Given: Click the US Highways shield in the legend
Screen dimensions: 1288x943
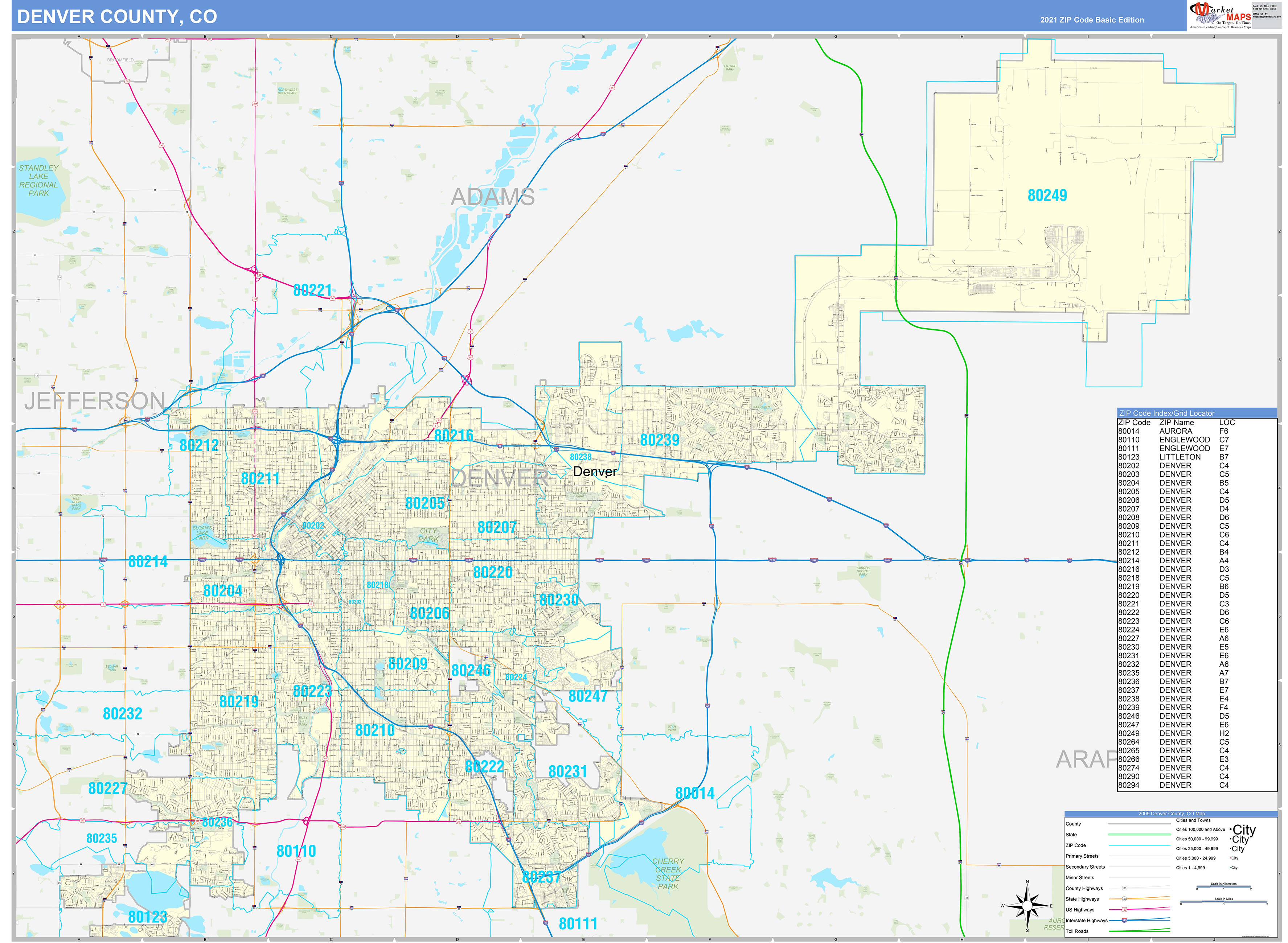Looking at the screenshot, I should pos(1124,909).
